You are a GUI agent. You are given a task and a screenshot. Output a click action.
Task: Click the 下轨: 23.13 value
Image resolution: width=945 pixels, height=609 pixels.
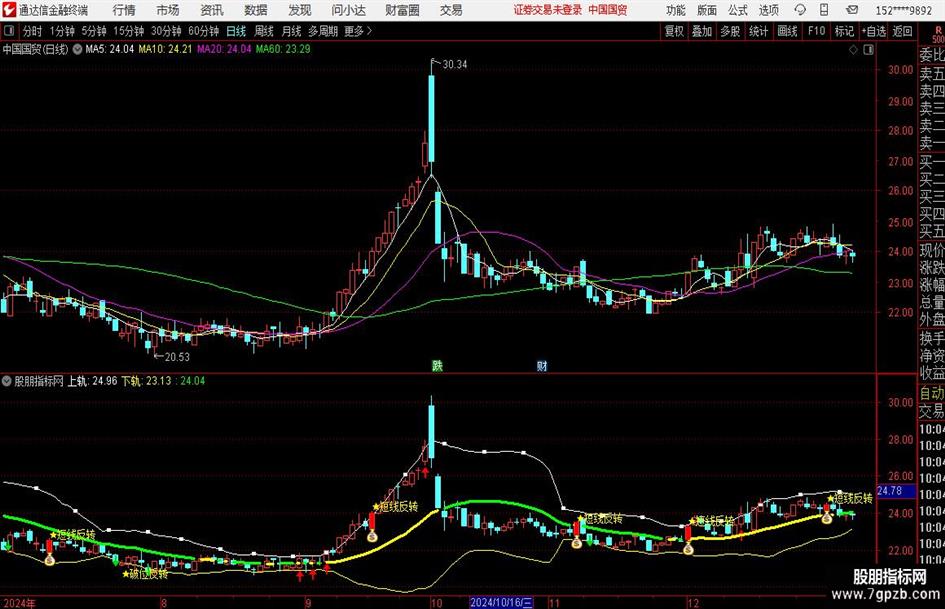click(146, 381)
